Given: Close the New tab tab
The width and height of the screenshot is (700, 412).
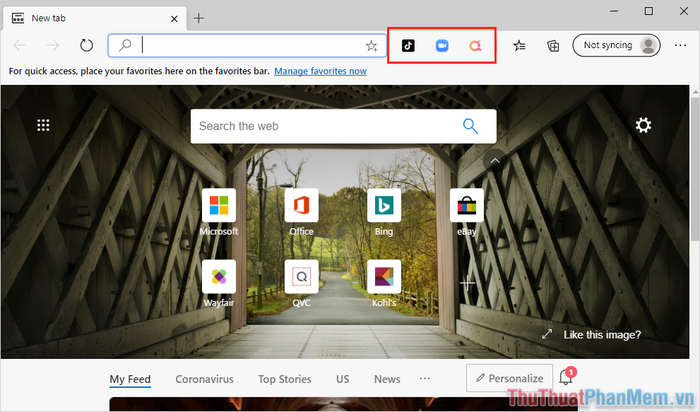Looking at the screenshot, I should pos(174,19).
